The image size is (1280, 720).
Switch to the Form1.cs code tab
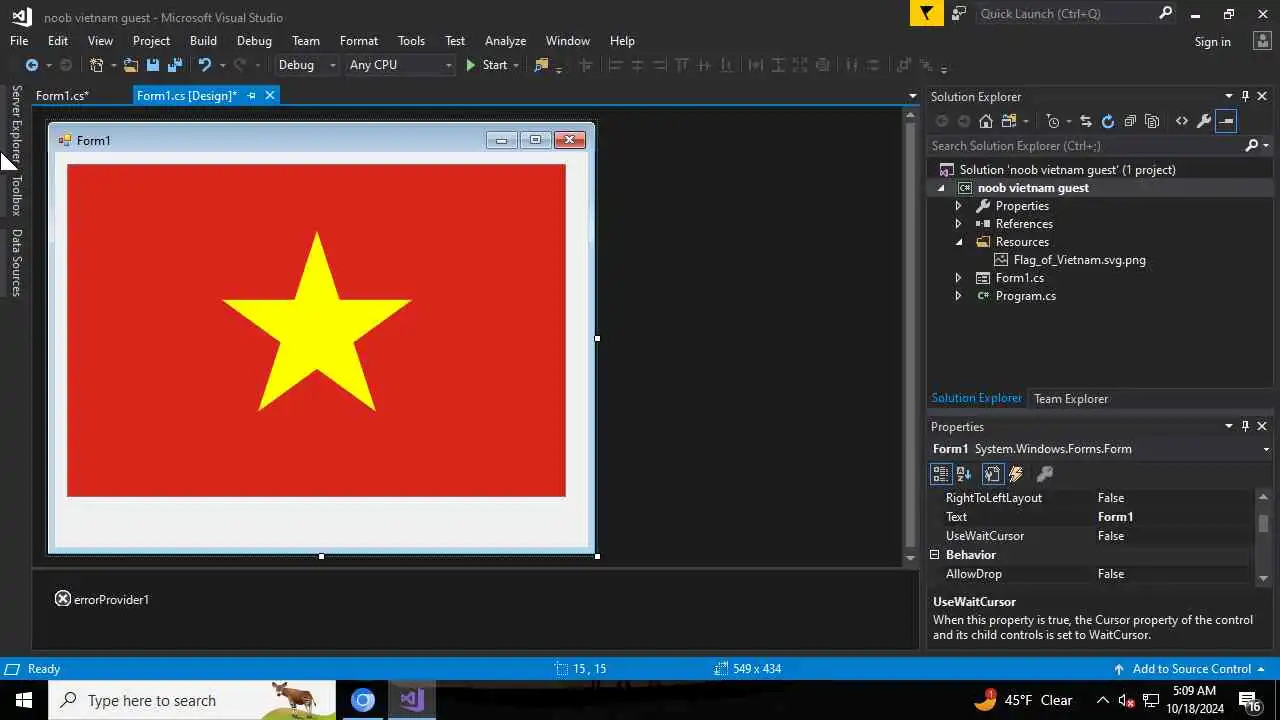[x=62, y=96]
